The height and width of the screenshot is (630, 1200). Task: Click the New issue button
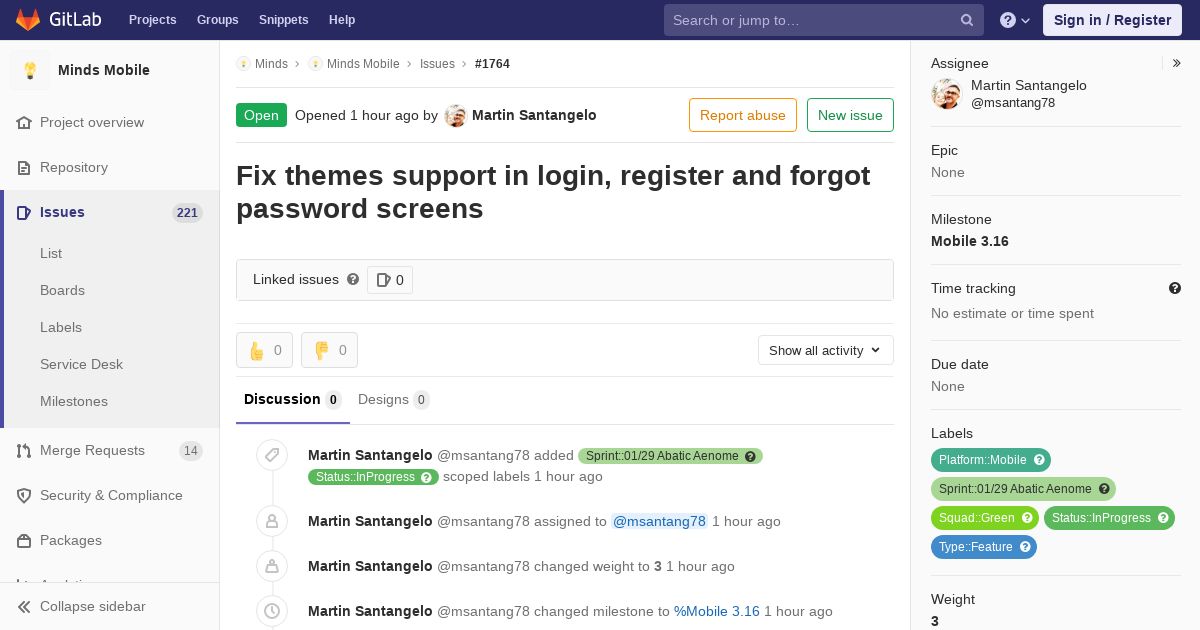pos(850,115)
